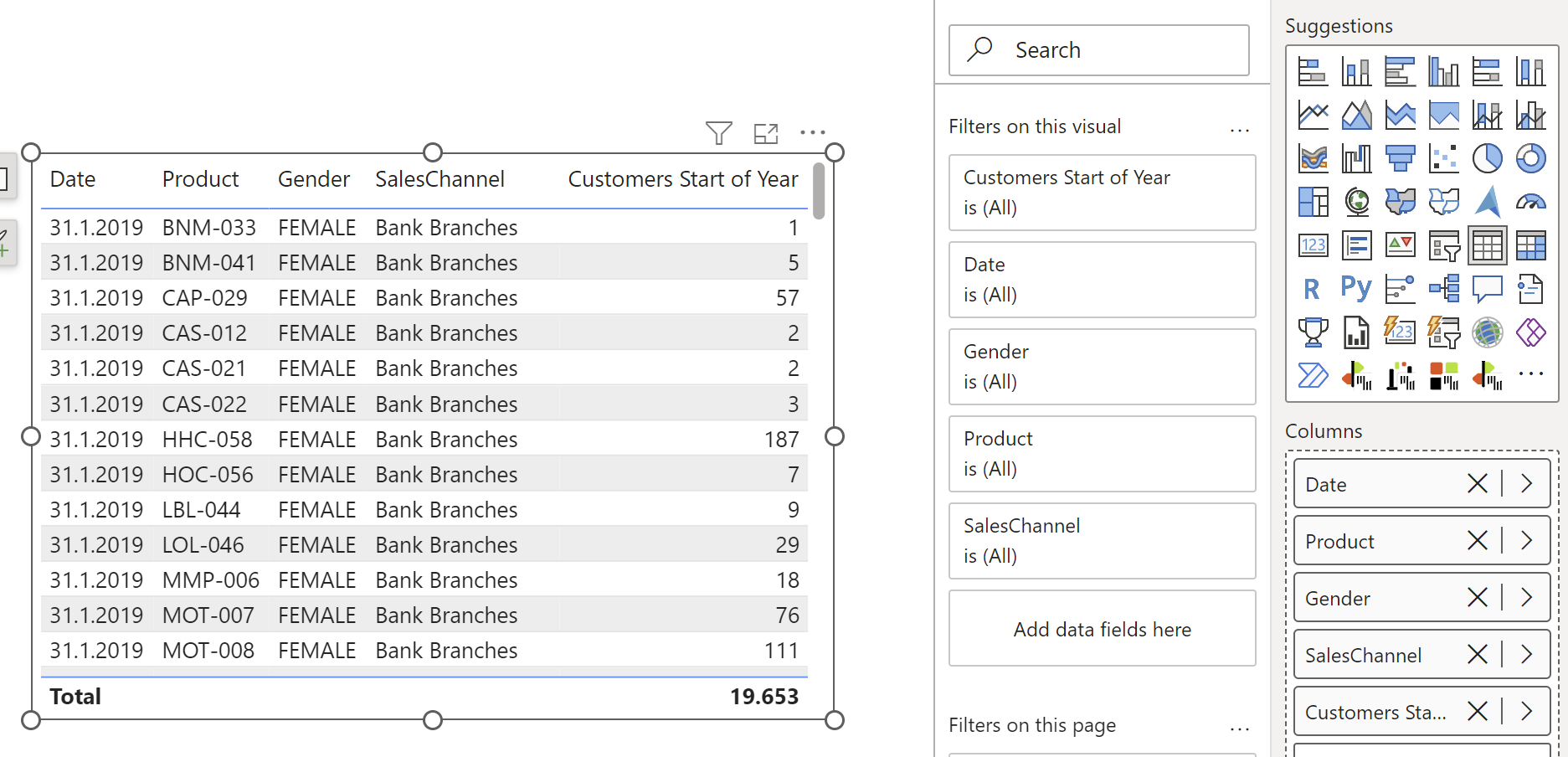This screenshot has height=757, width=1568.
Task: Open focus mode for the table visual
Action: (766, 132)
